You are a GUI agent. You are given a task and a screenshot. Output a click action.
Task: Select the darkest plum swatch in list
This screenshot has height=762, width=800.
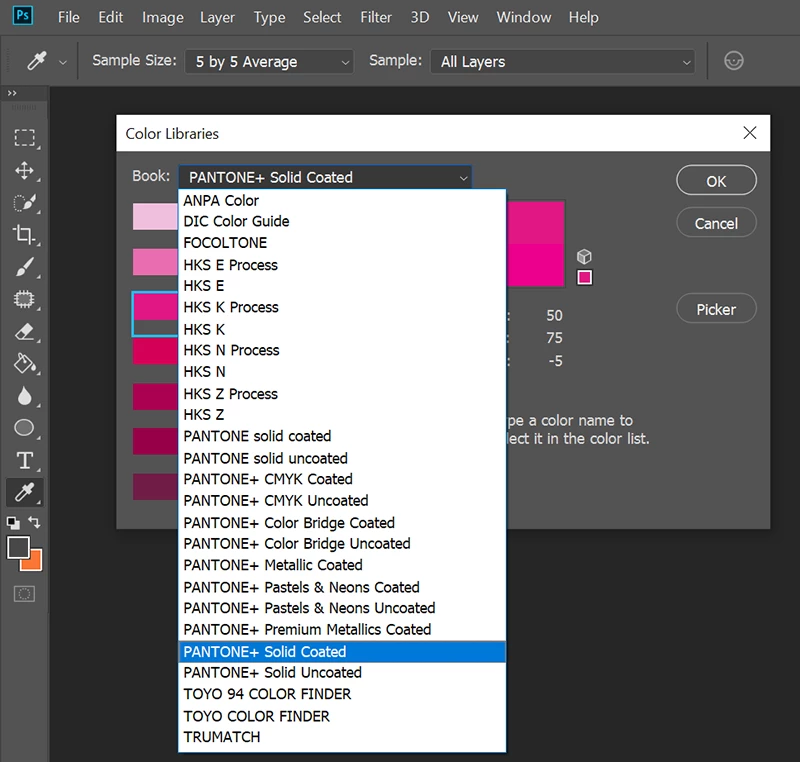pos(155,487)
